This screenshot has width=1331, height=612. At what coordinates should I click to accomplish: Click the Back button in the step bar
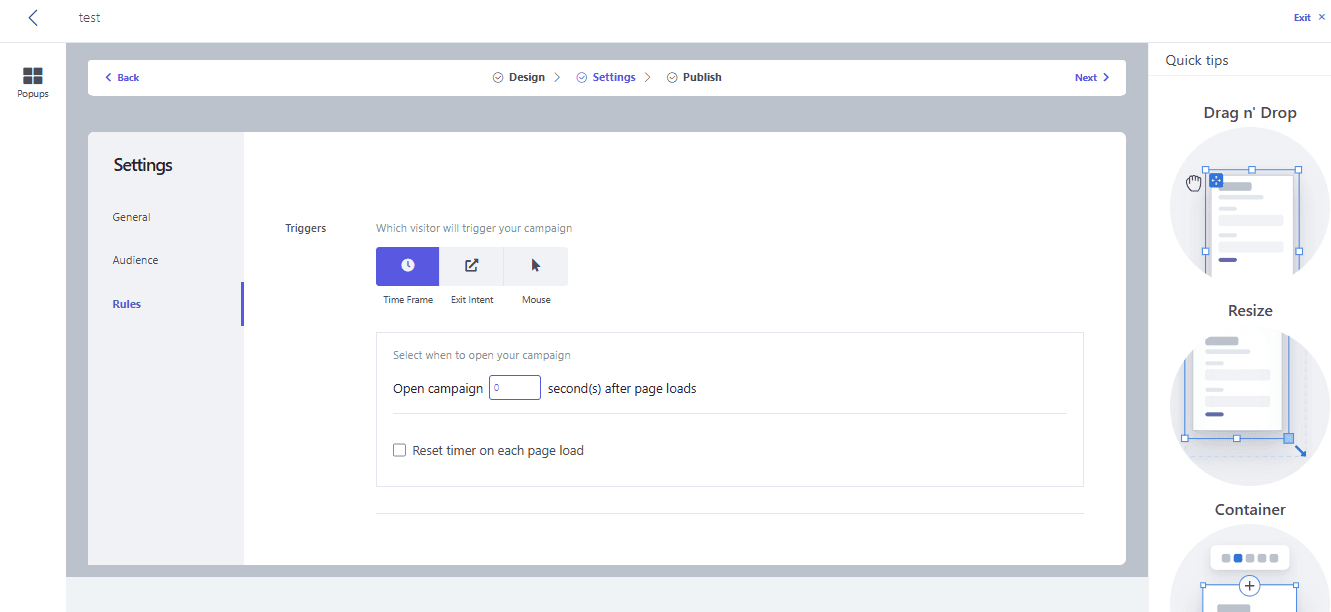[x=122, y=78]
